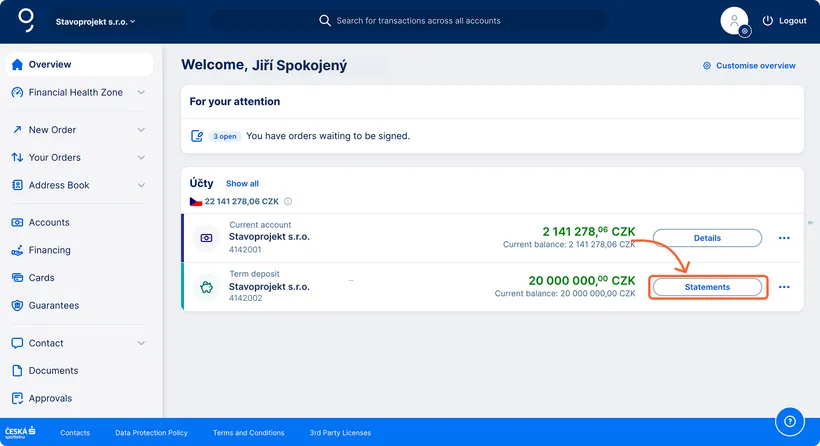Screen dimensions: 820x446
Task: Click the help question mark icon
Action: click(790, 421)
